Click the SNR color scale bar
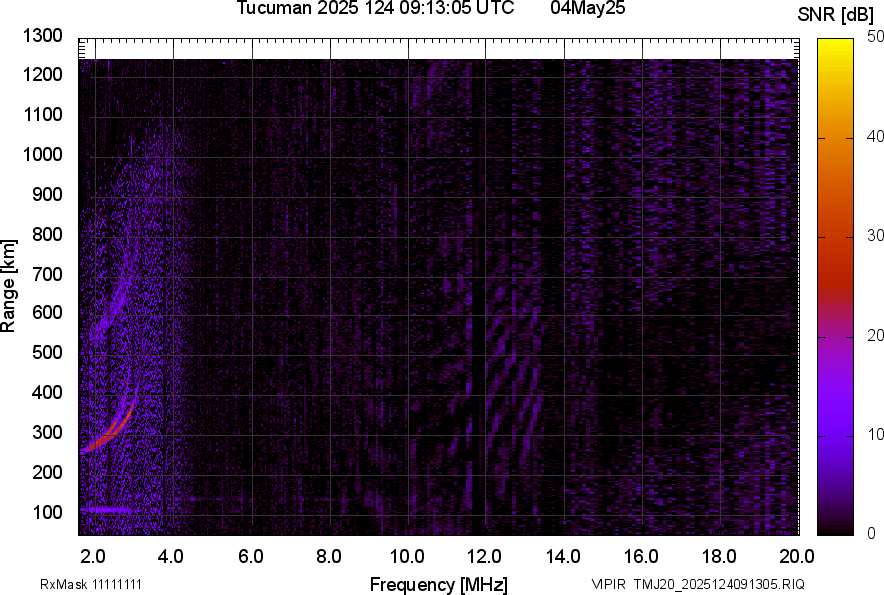The height and width of the screenshot is (595, 884). 836,287
